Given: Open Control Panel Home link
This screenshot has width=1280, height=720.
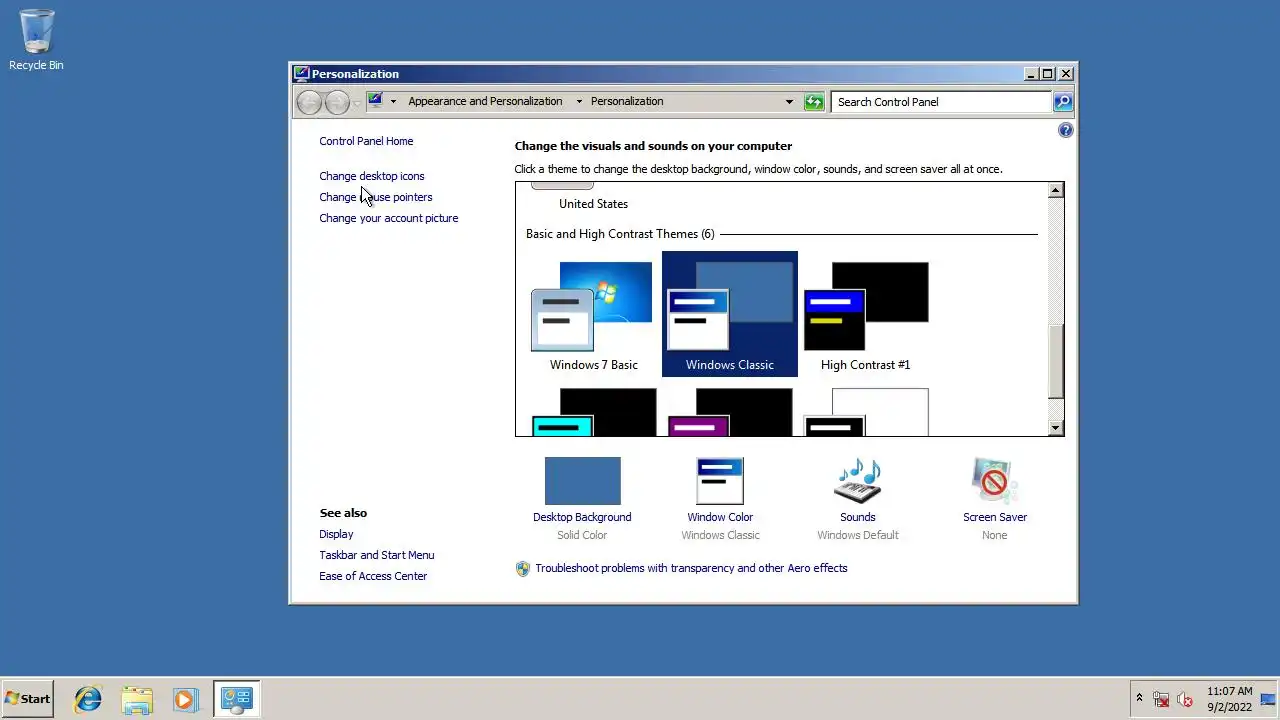Looking at the screenshot, I should tap(366, 141).
